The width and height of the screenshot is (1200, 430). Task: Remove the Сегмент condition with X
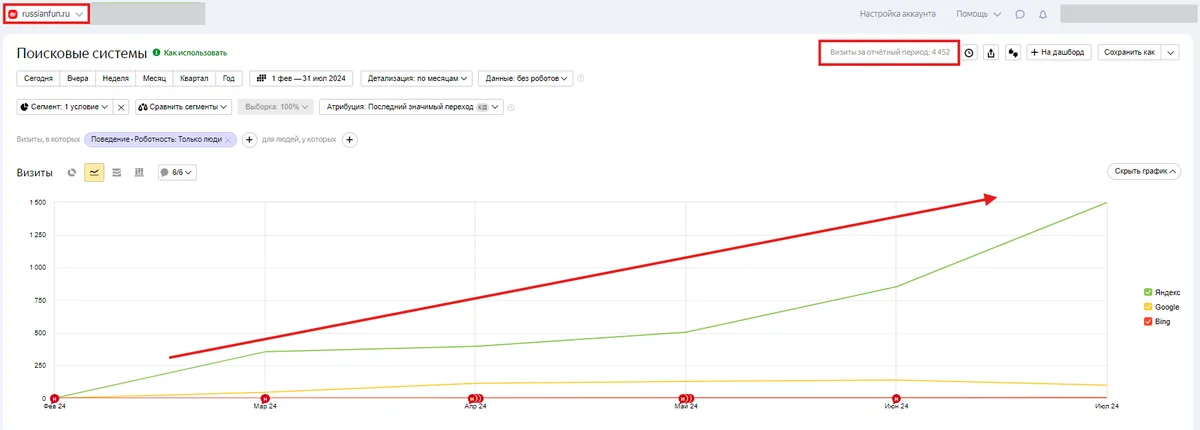point(121,106)
